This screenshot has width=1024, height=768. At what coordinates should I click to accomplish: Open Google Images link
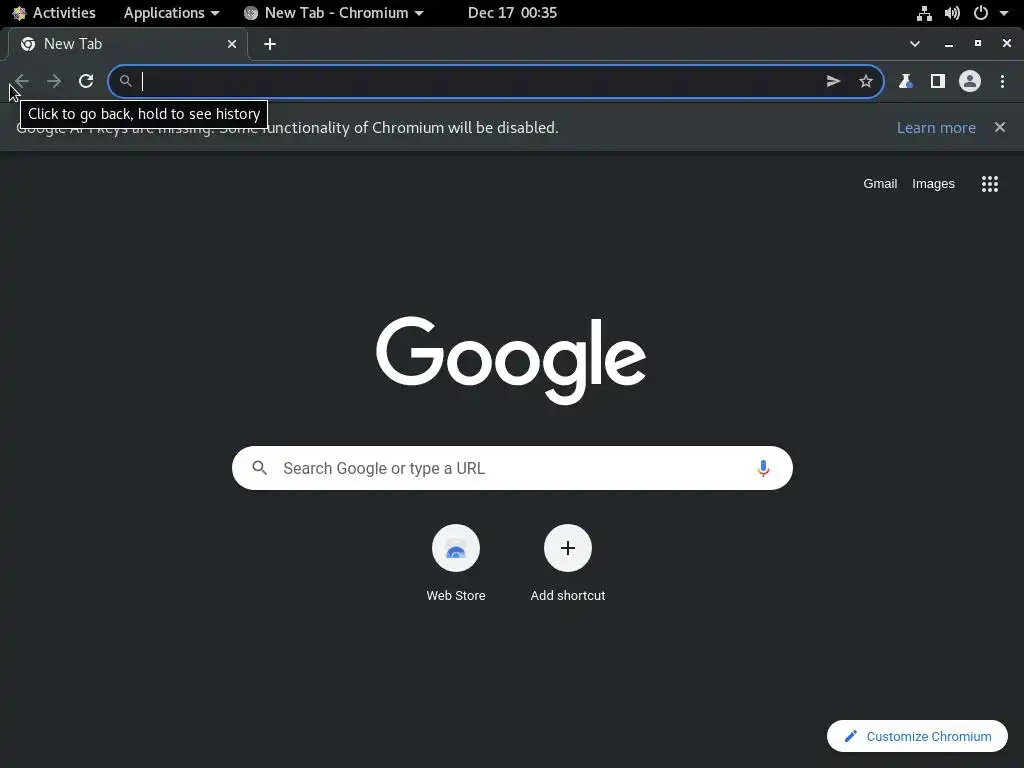pos(933,184)
